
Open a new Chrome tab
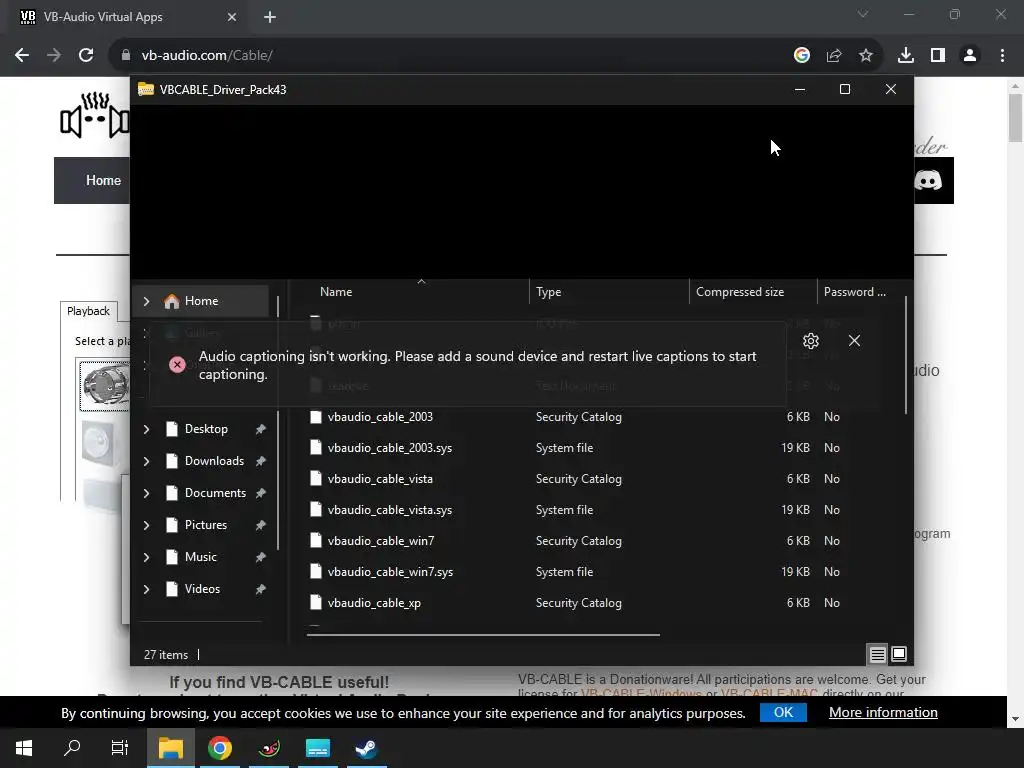[x=270, y=17]
